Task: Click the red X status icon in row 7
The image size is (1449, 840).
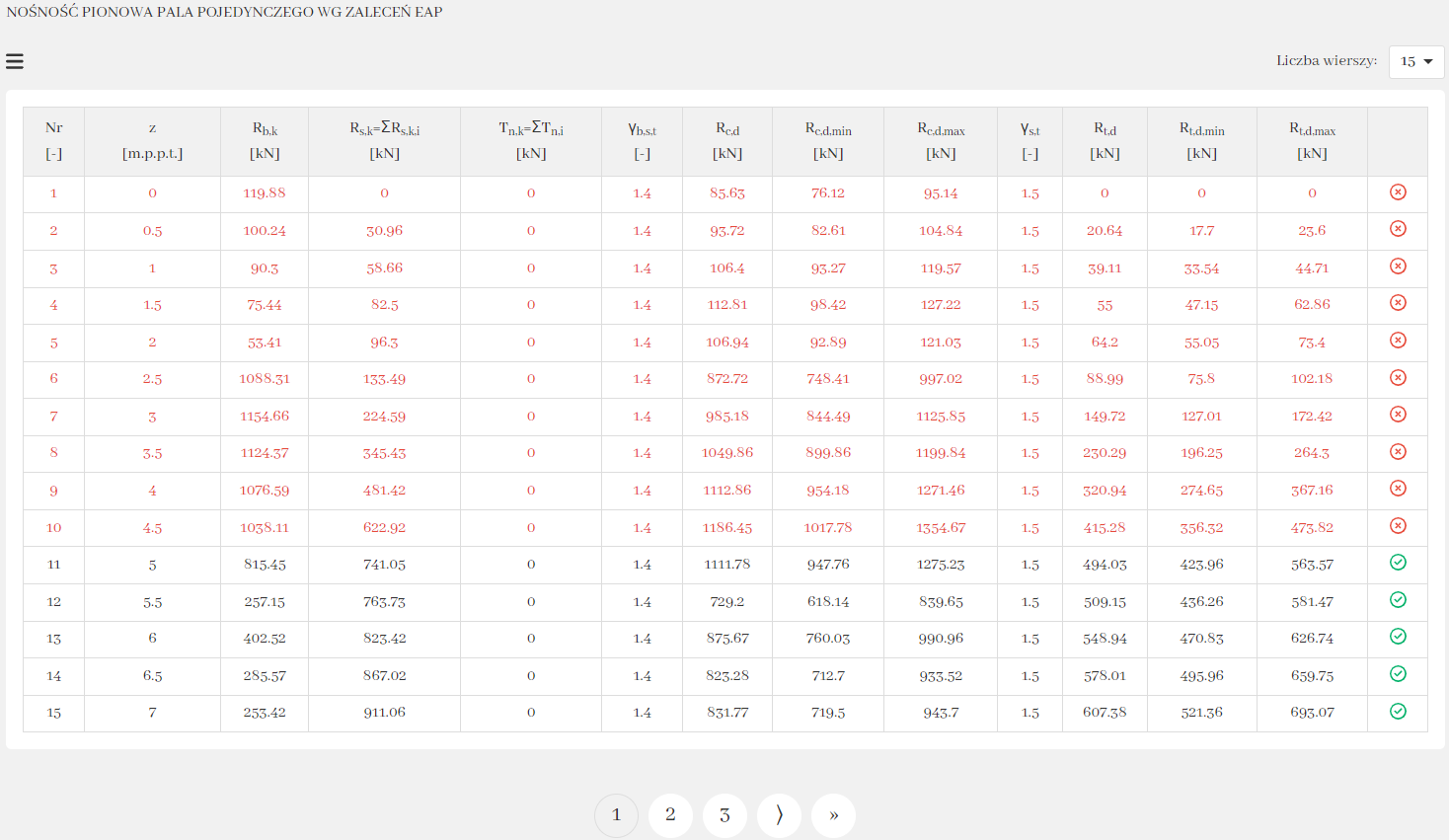Action: coord(1398,415)
